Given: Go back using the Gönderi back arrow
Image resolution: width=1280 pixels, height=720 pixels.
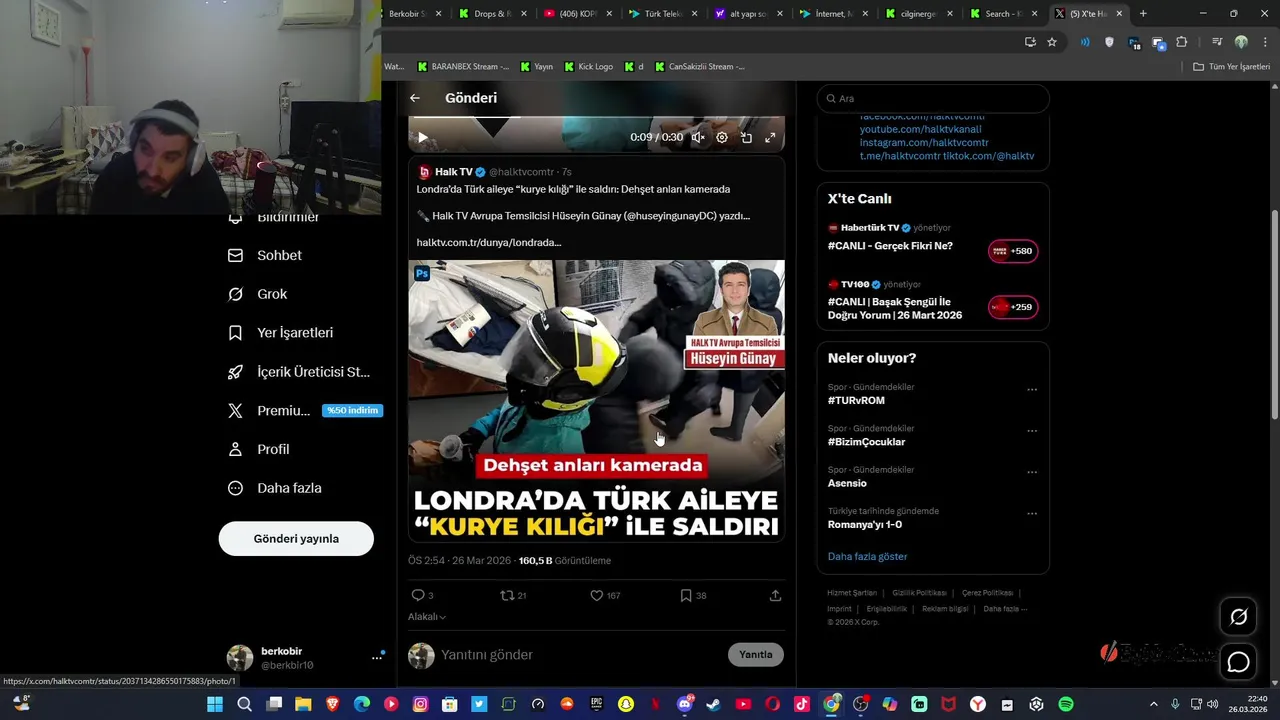Looking at the screenshot, I should pos(415,98).
